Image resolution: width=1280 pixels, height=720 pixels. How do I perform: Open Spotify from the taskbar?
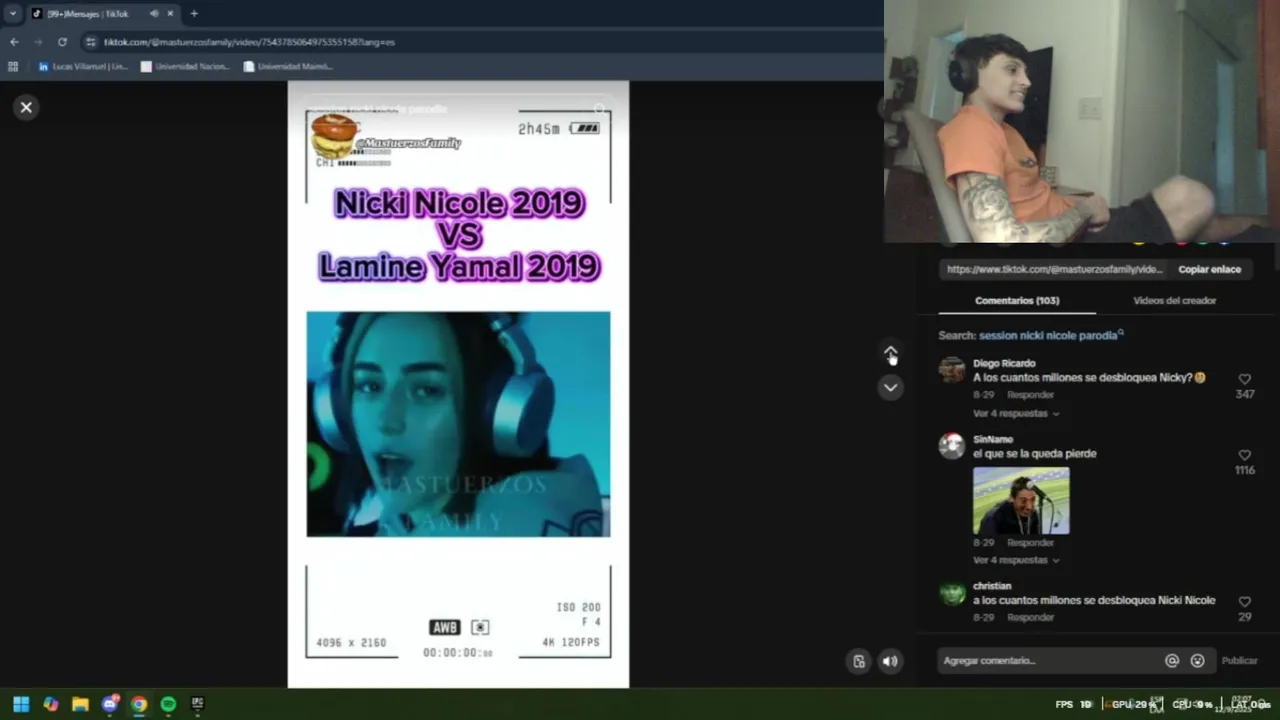tap(168, 704)
